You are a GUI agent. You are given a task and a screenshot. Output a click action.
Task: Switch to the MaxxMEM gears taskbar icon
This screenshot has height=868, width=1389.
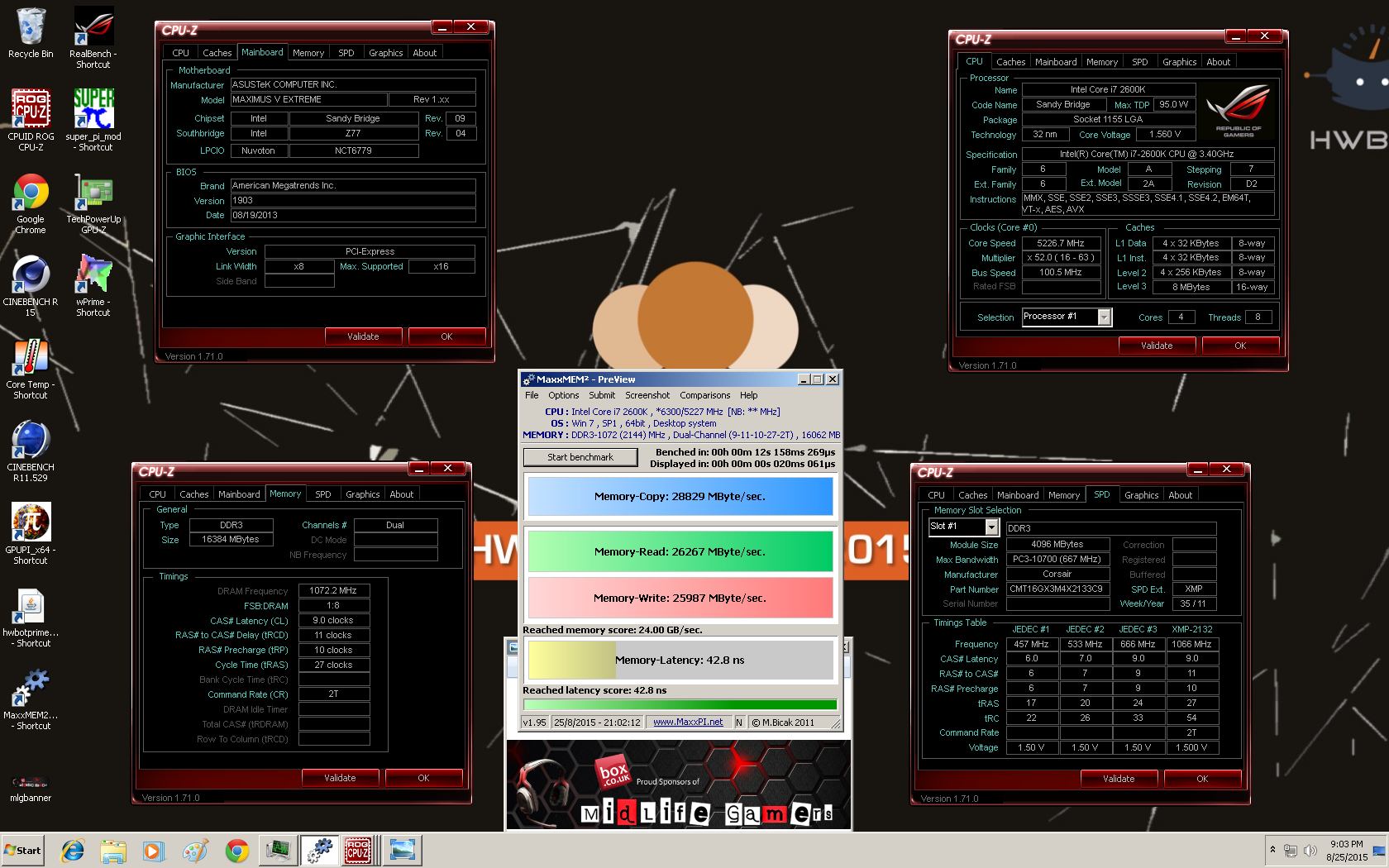(x=319, y=851)
